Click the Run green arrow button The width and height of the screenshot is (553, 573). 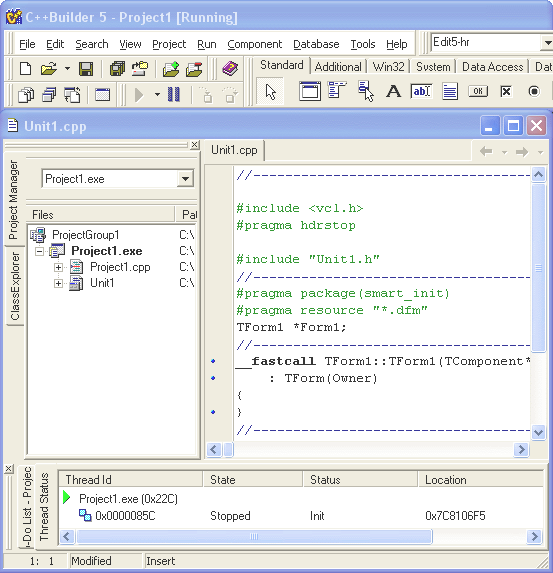pyautogui.click(x=139, y=95)
